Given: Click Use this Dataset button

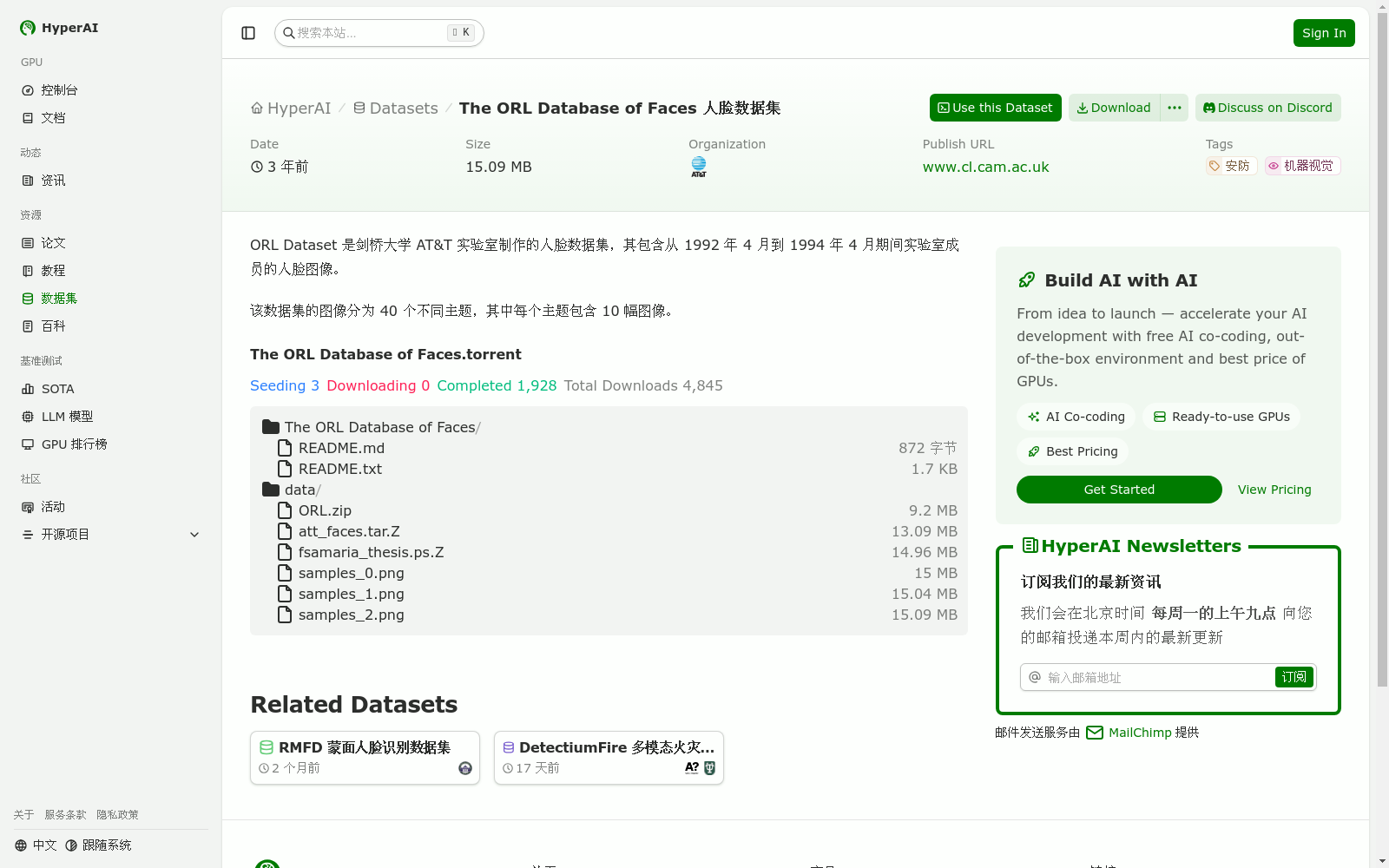Looking at the screenshot, I should (x=995, y=108).
